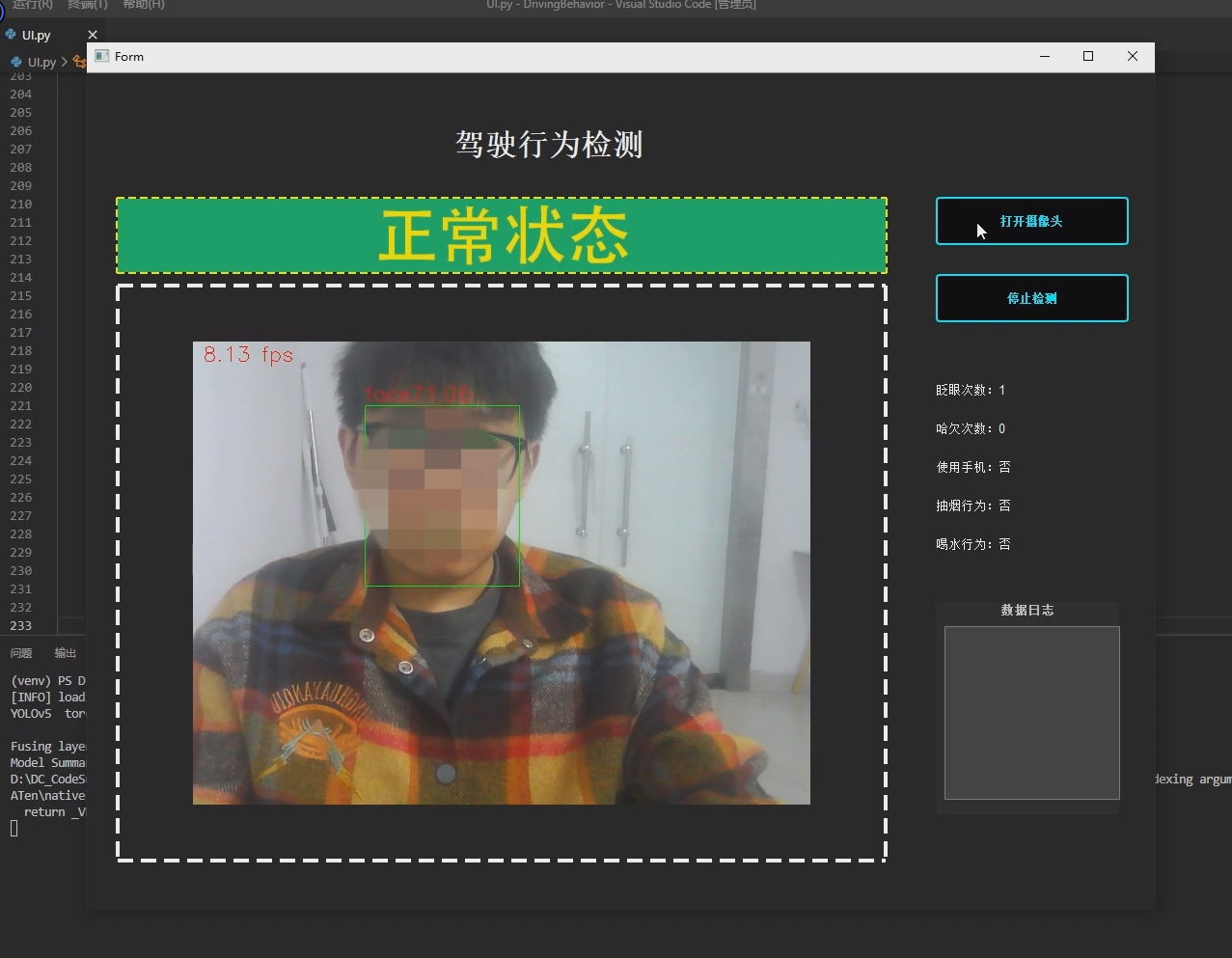Minimize the Form window

click(x=1044, y=56)
